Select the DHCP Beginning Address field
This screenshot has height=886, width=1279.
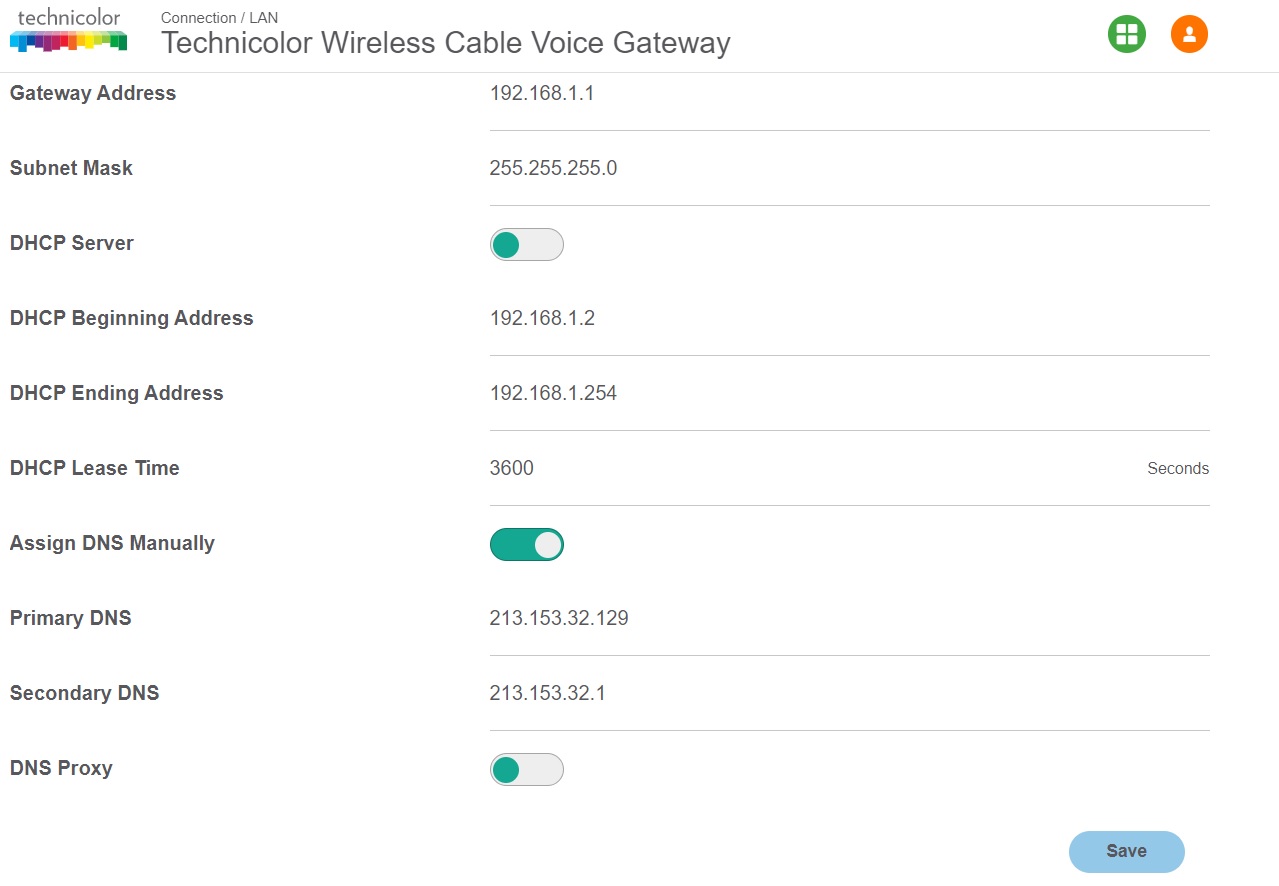(849, 319)
